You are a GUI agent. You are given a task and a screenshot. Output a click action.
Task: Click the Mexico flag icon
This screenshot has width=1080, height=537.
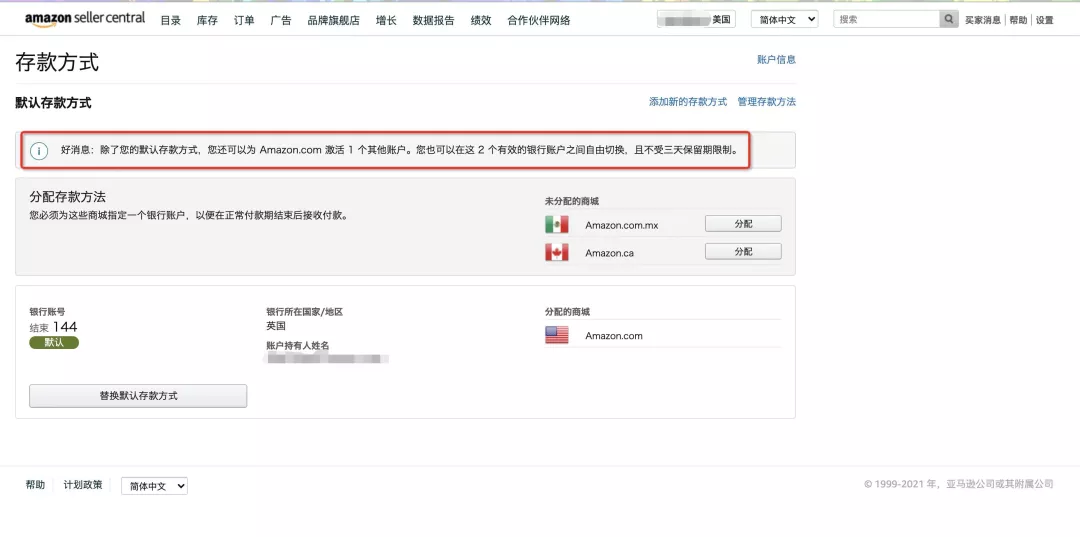point(557,224)
